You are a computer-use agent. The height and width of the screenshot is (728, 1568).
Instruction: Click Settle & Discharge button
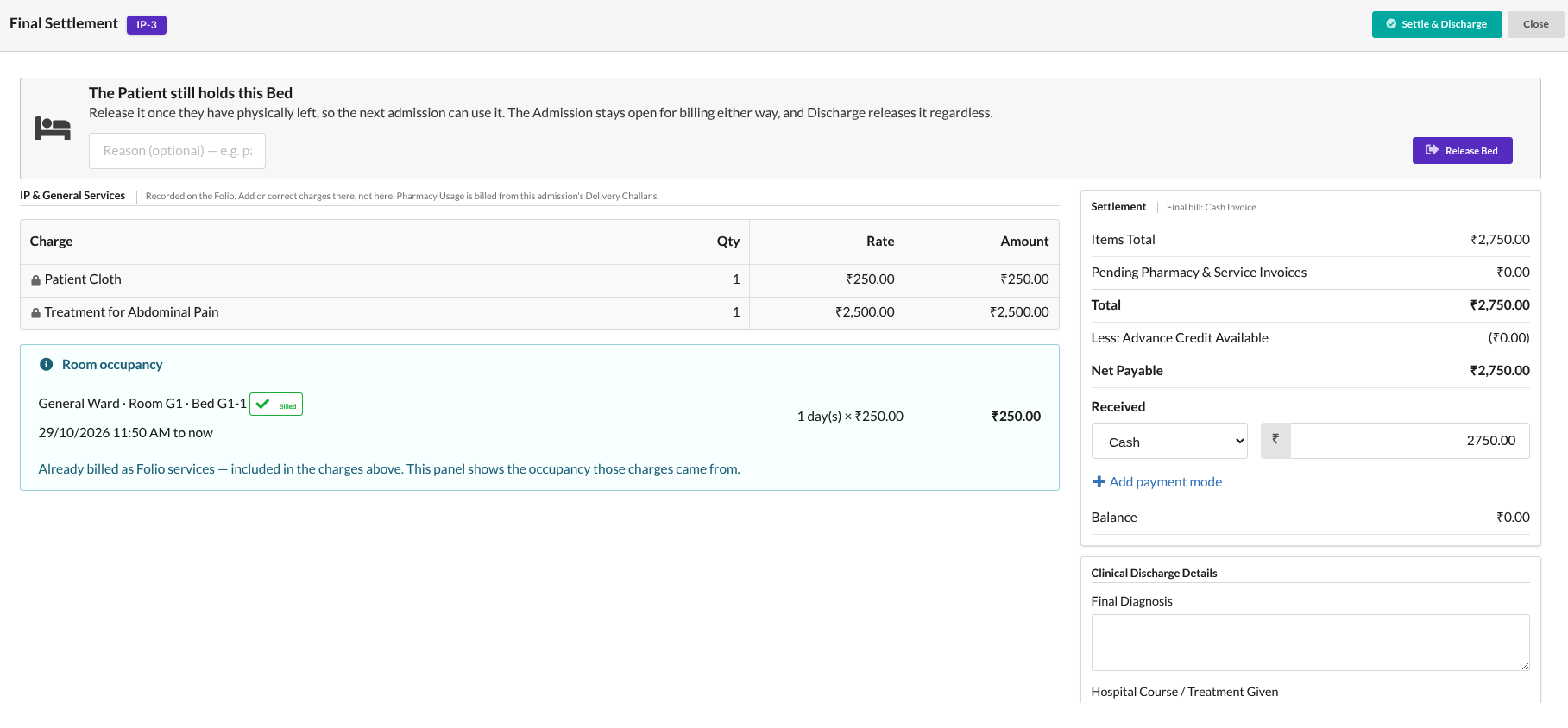1437,24
